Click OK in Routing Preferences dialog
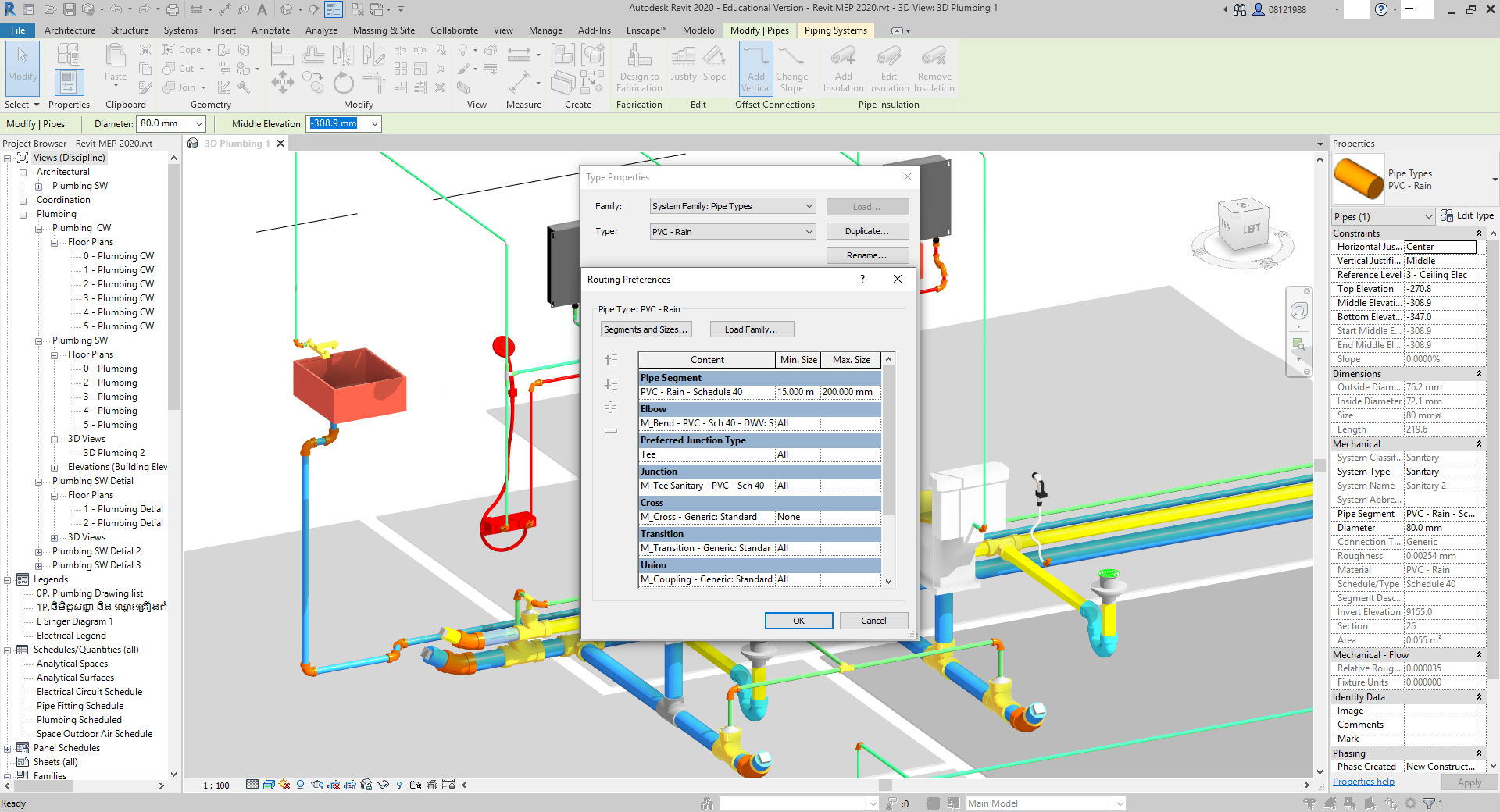Screen dimensions: 1500x812 (798, 621)
